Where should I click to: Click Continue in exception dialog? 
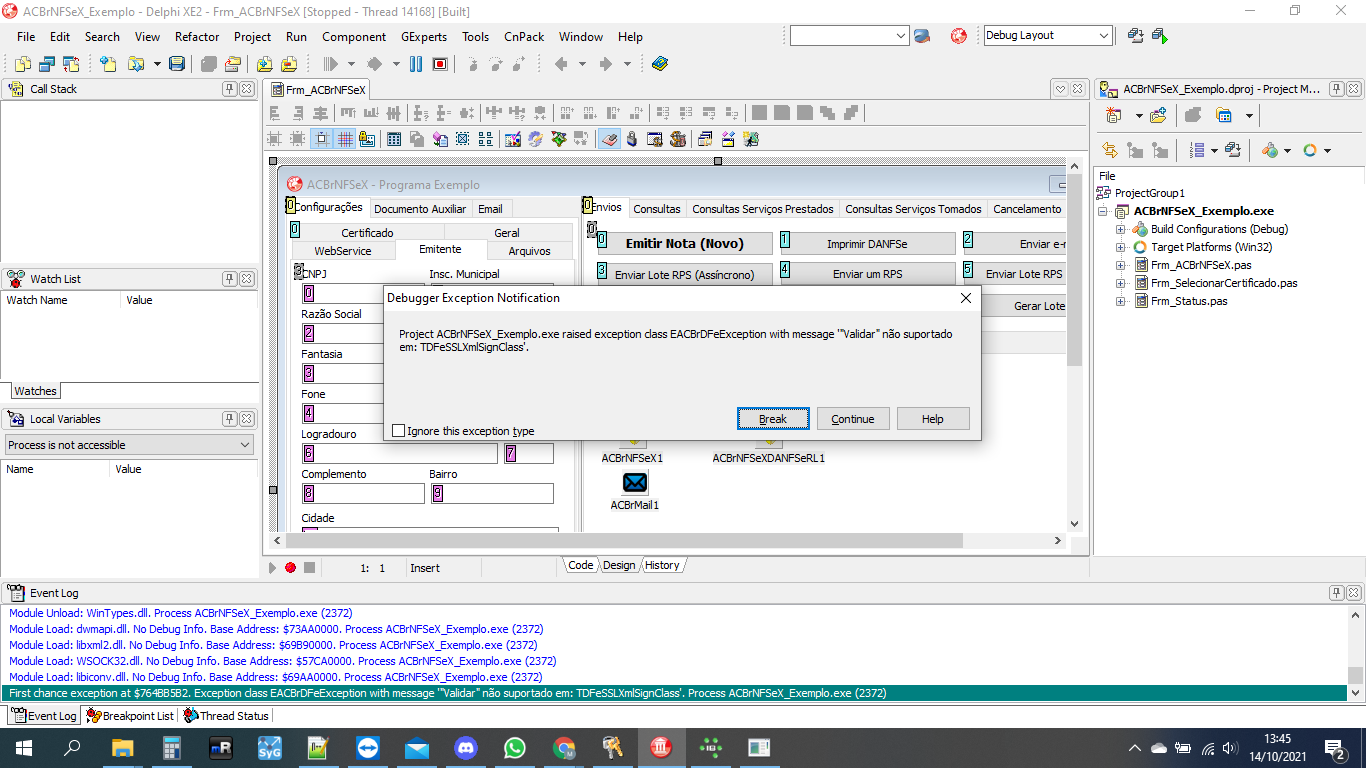tap(853, 419)
